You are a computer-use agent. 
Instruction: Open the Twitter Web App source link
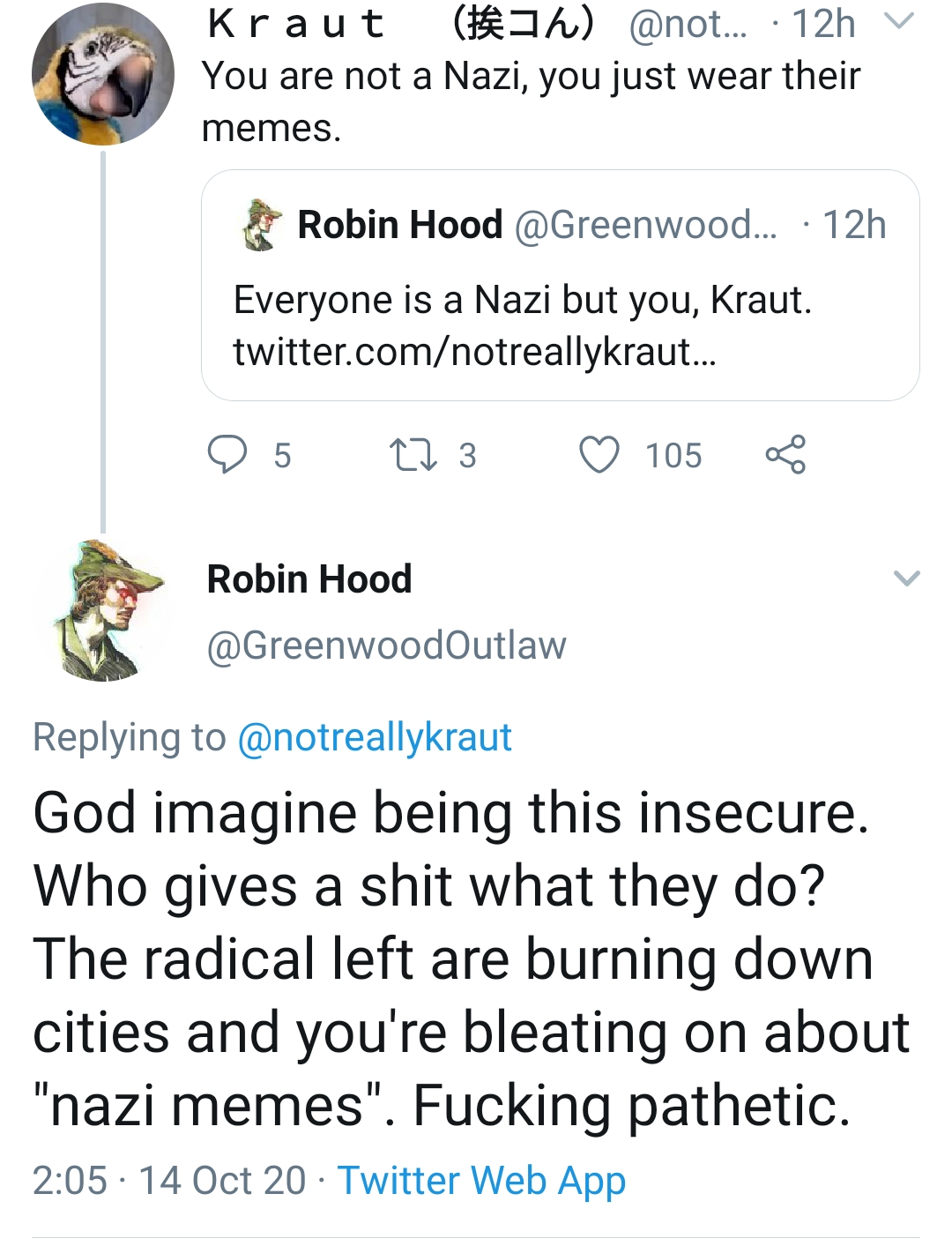point(481,1180)
